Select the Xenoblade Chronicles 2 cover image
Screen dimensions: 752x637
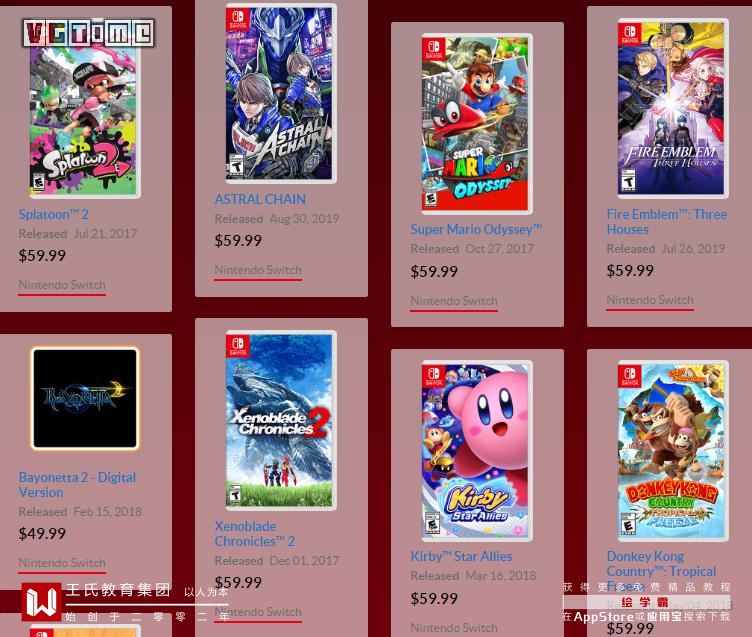pyautogui.click(x=281, y=420)
